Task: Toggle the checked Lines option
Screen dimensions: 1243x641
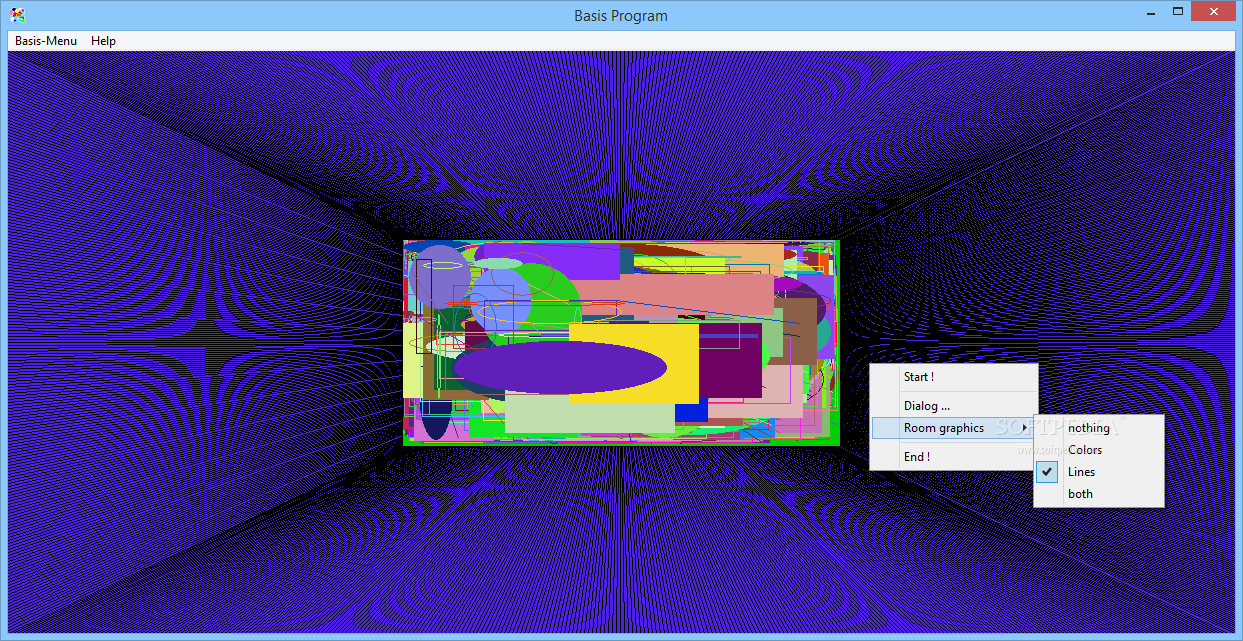Action: coord(1098,472)
